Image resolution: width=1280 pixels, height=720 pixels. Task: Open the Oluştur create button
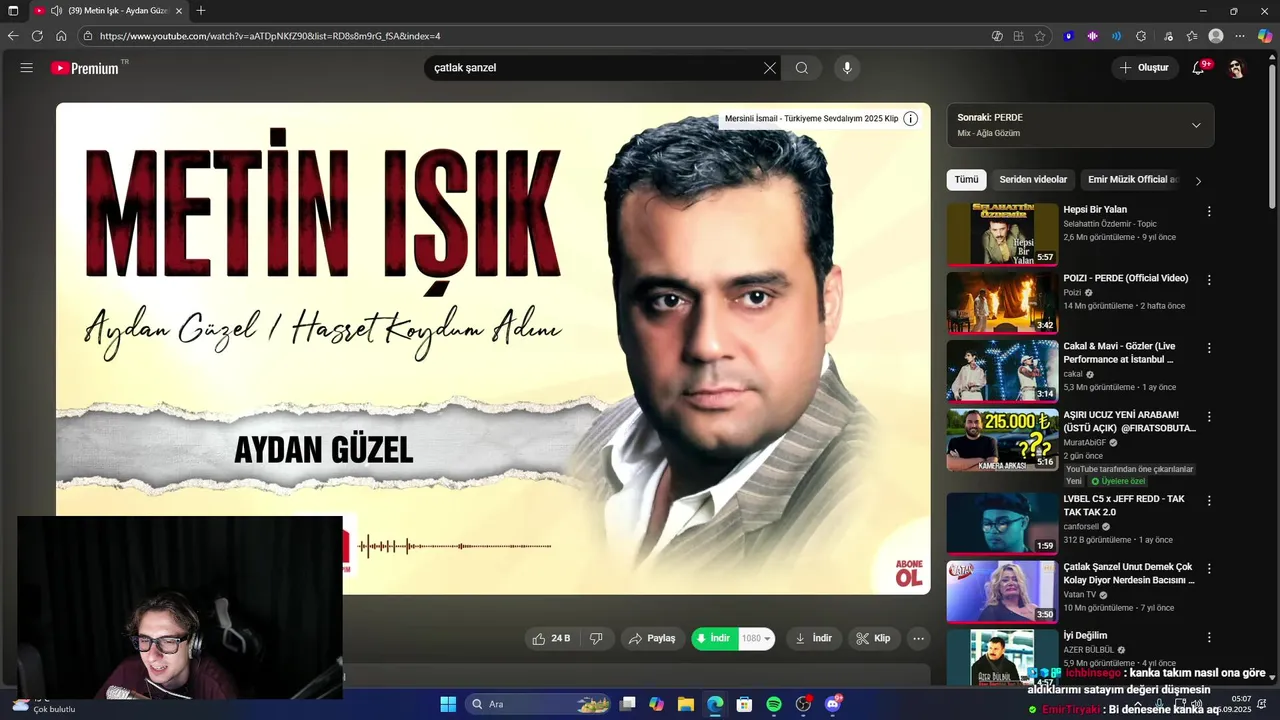point(1144,68)
